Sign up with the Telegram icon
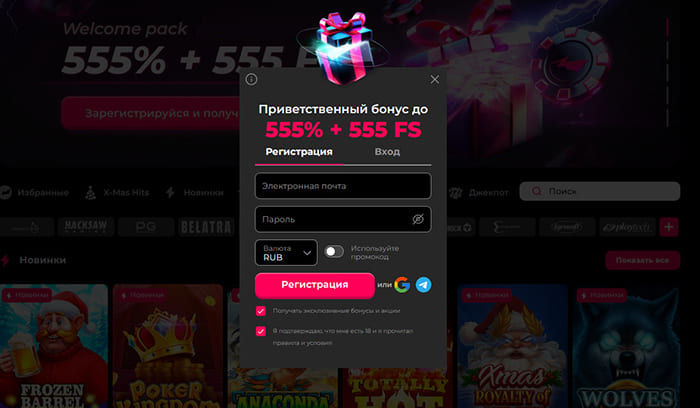The height and width of the screenshot is (408, 700). pos(423,285)
